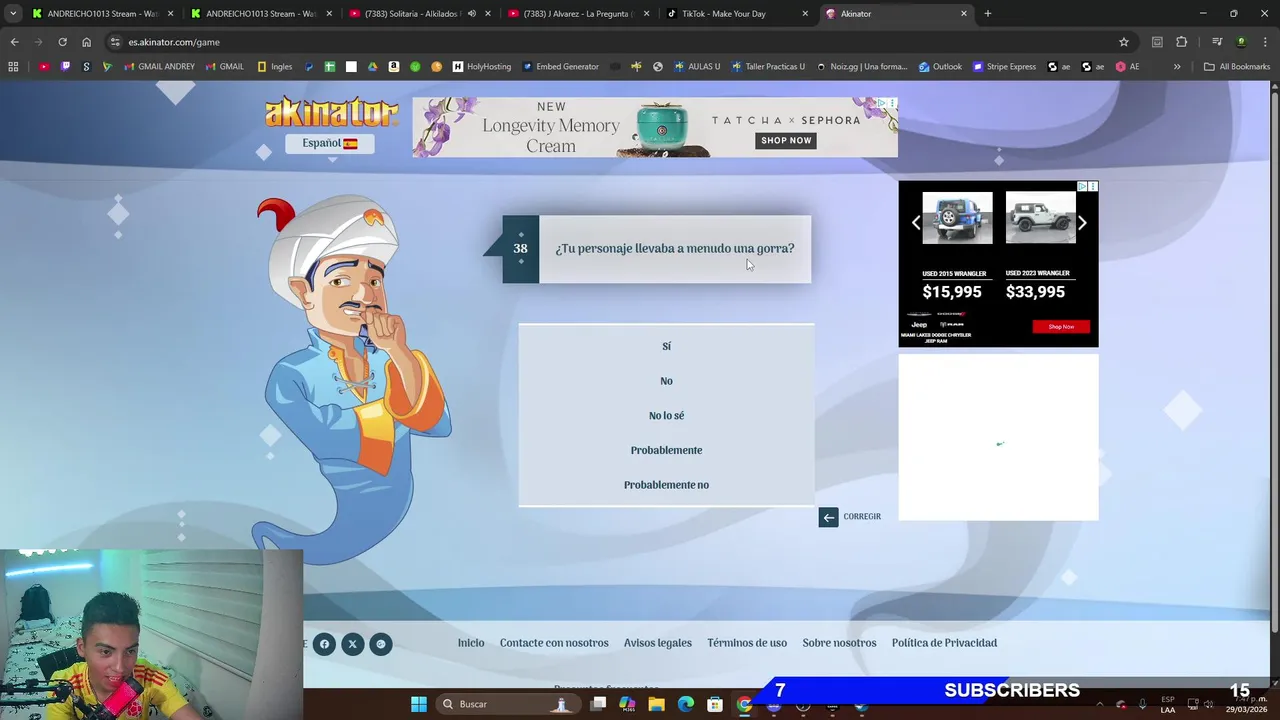Answer "No" to the Akinator question

click(x=666, y=381)
